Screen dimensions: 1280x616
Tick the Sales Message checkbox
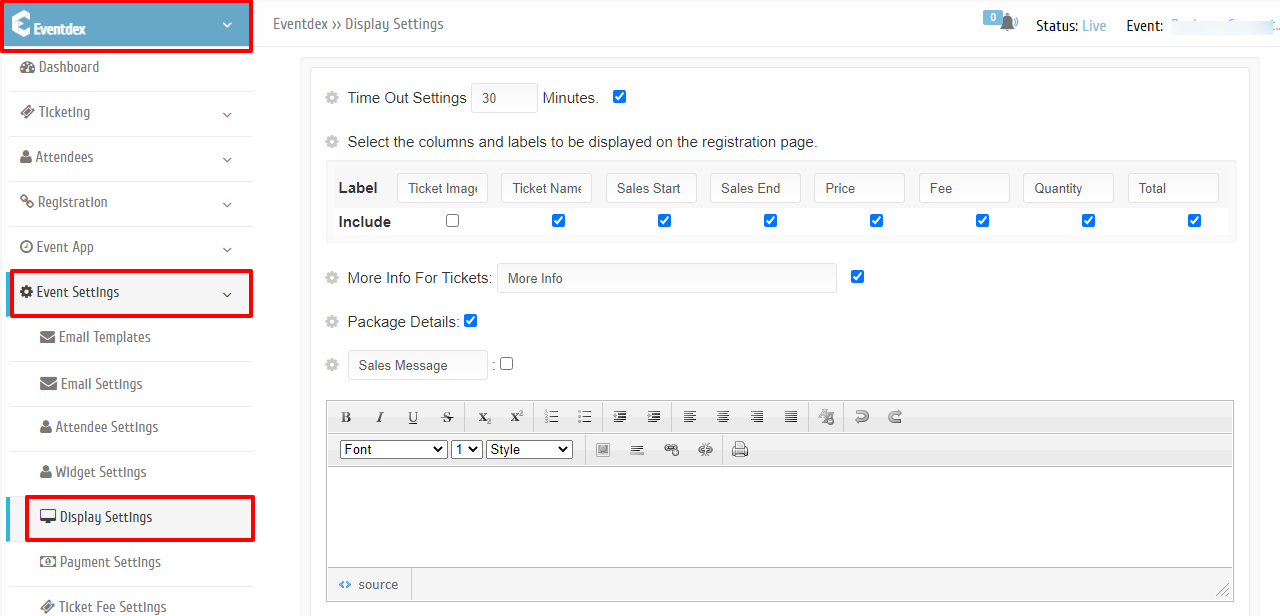[507, 364]
